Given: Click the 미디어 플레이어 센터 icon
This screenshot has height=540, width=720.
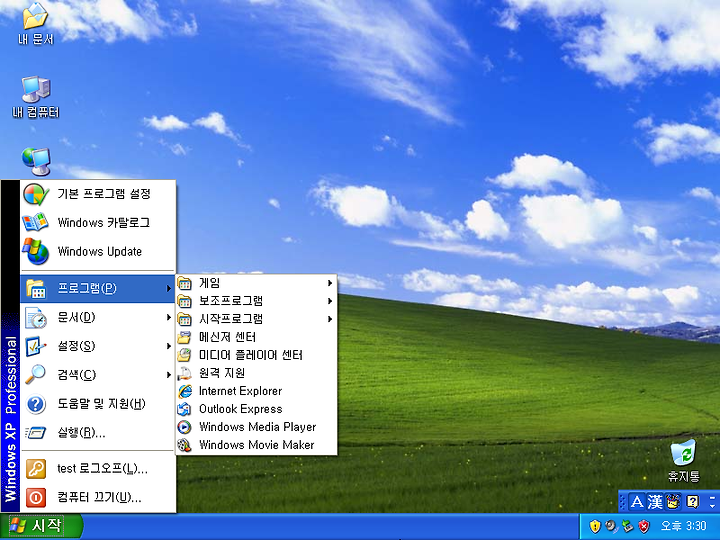Looking at the screenshot, I should point(185,355).
